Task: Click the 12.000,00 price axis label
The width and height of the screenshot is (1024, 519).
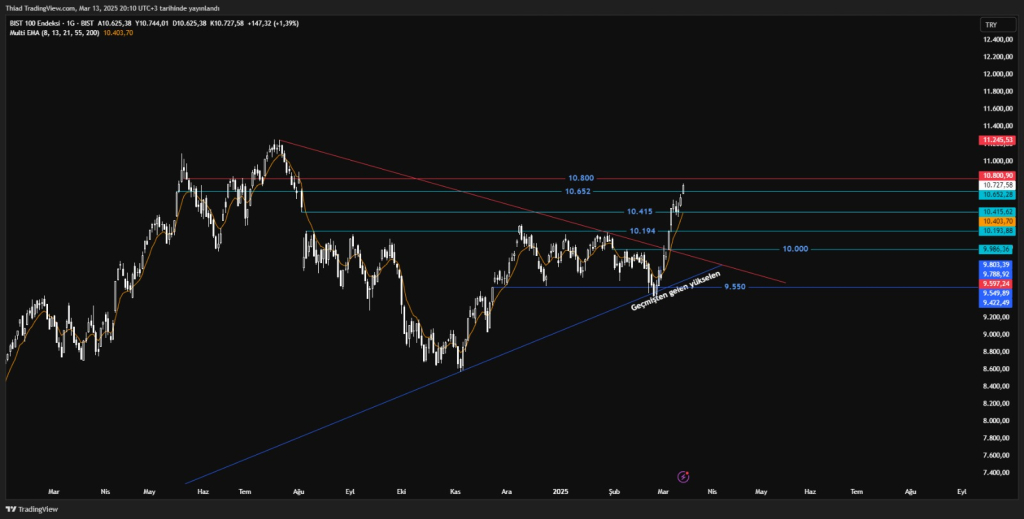Action: click(x=997, y=74)
